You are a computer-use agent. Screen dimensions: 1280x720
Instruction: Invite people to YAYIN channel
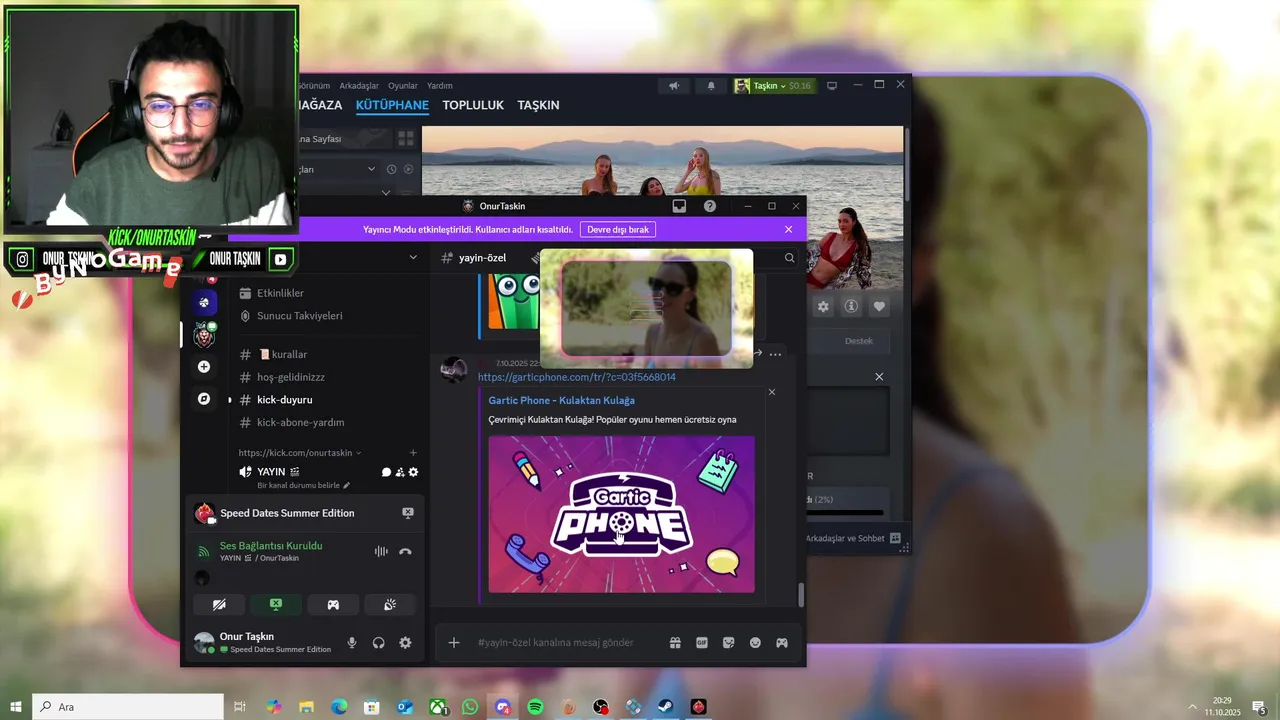point(400,472)
